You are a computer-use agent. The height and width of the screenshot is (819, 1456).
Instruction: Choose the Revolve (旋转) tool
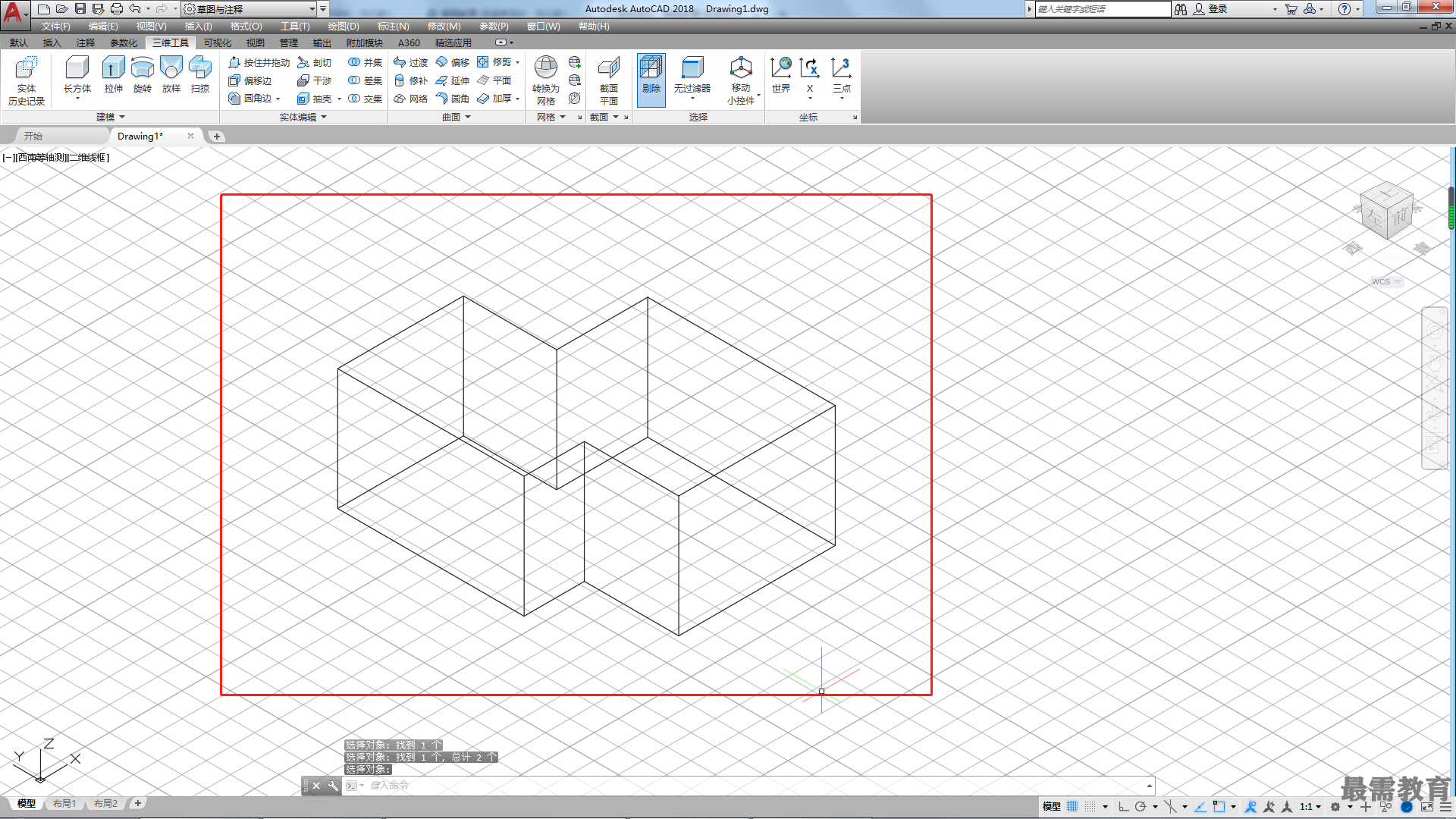[x=142, y=76]
